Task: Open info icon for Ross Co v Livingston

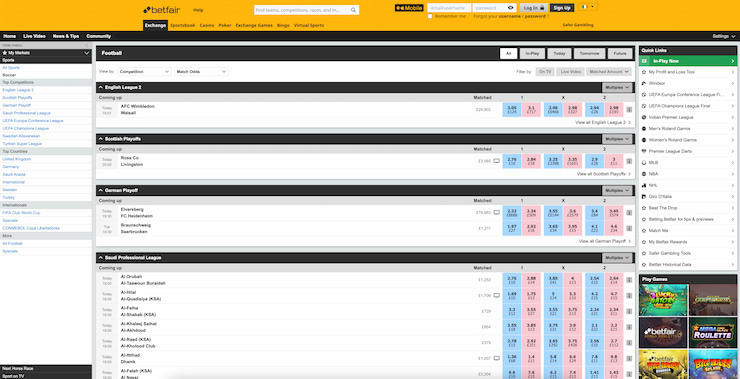Action: click(629, 161)
